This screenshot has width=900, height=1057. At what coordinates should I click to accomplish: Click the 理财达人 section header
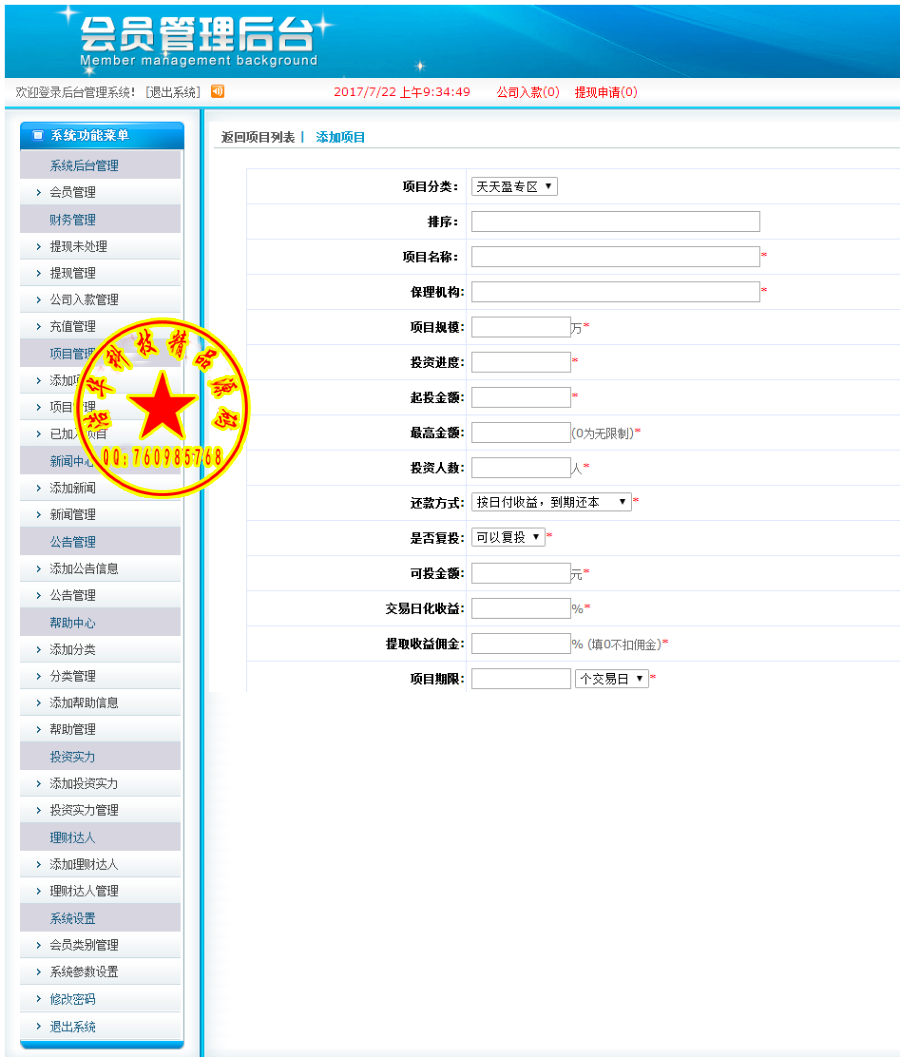coord(73,838)
